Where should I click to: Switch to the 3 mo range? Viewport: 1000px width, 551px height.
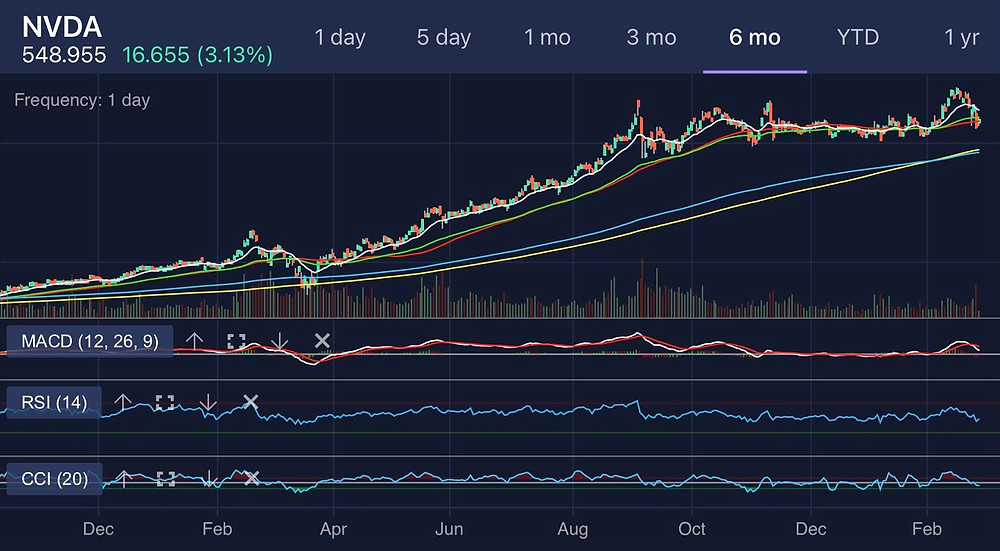pos(651,37)
